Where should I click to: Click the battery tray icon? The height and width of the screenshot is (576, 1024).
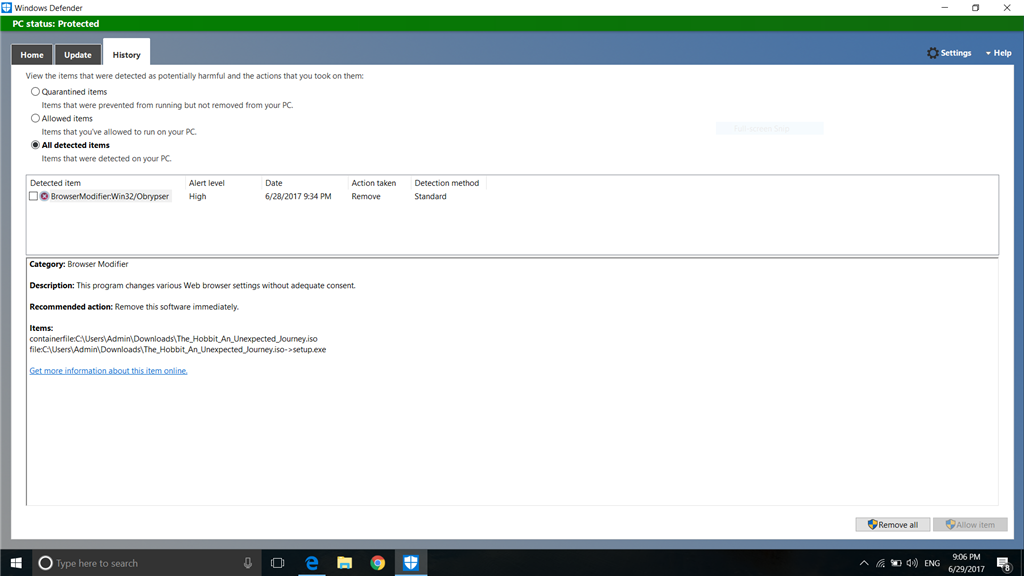[896, 563]
